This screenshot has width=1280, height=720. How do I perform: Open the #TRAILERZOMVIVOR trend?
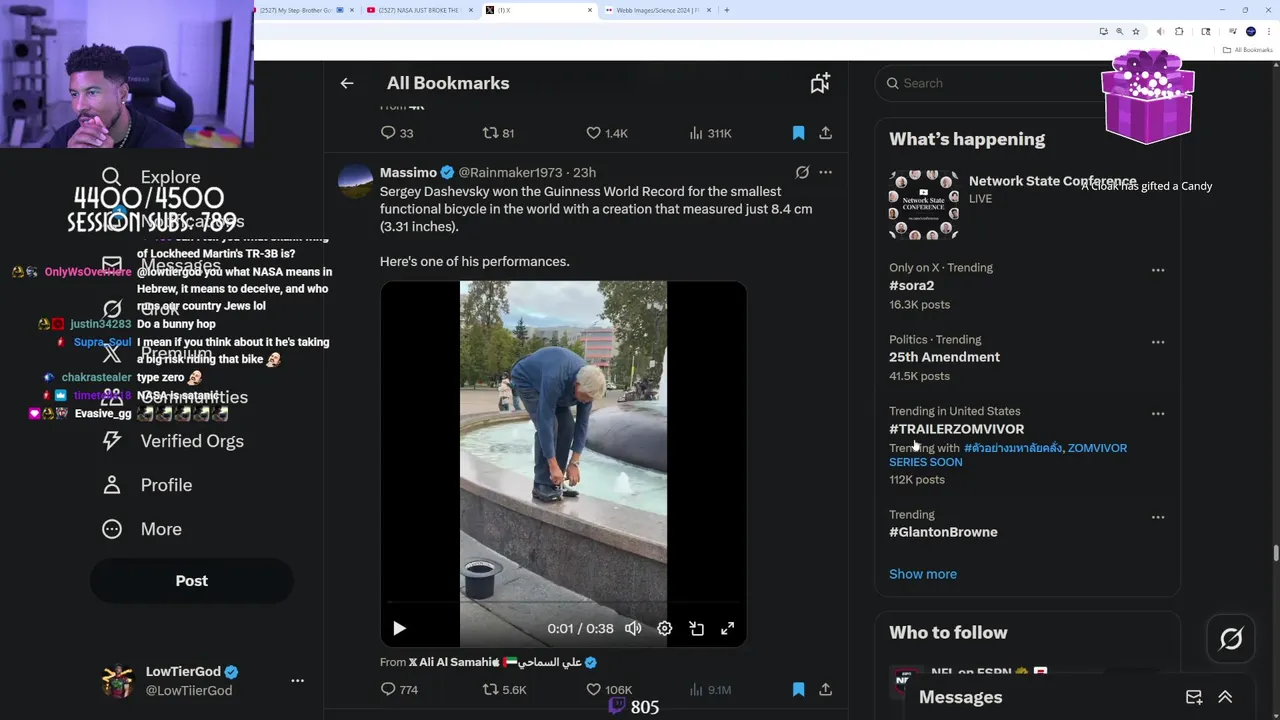click(x=956, y=429)
